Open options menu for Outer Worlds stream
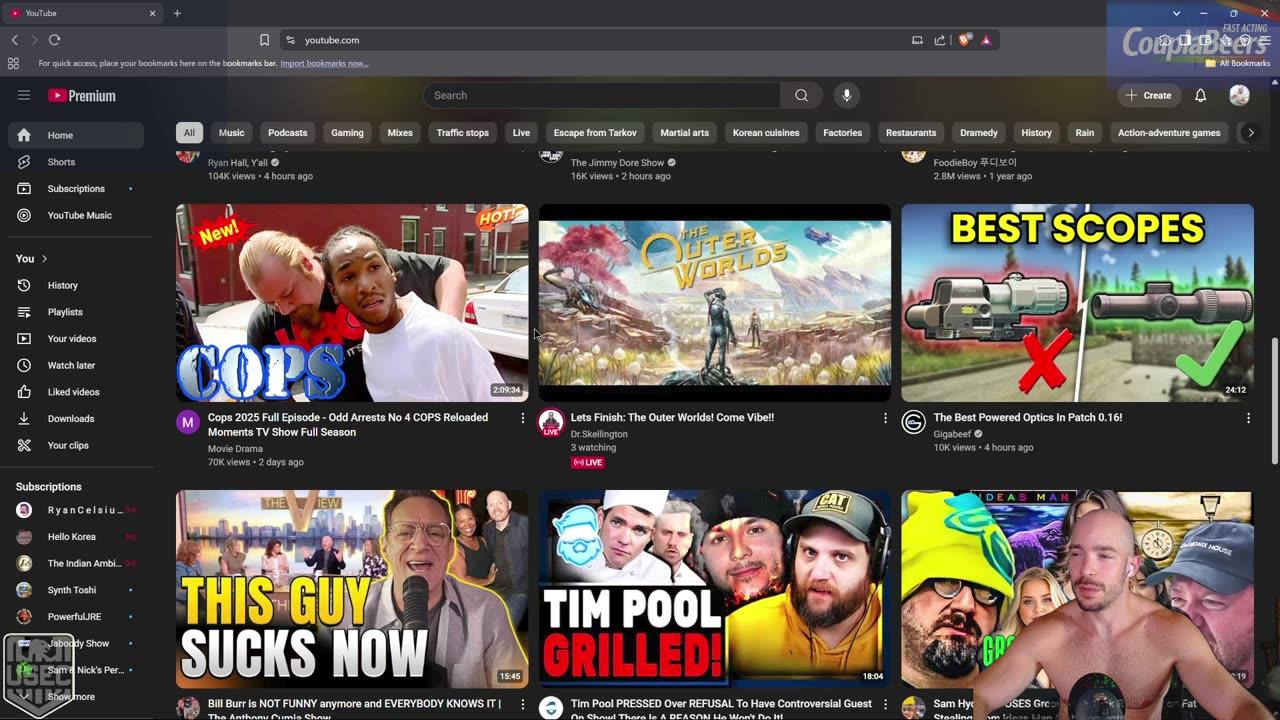1280x720 pixels. (885, 418)
